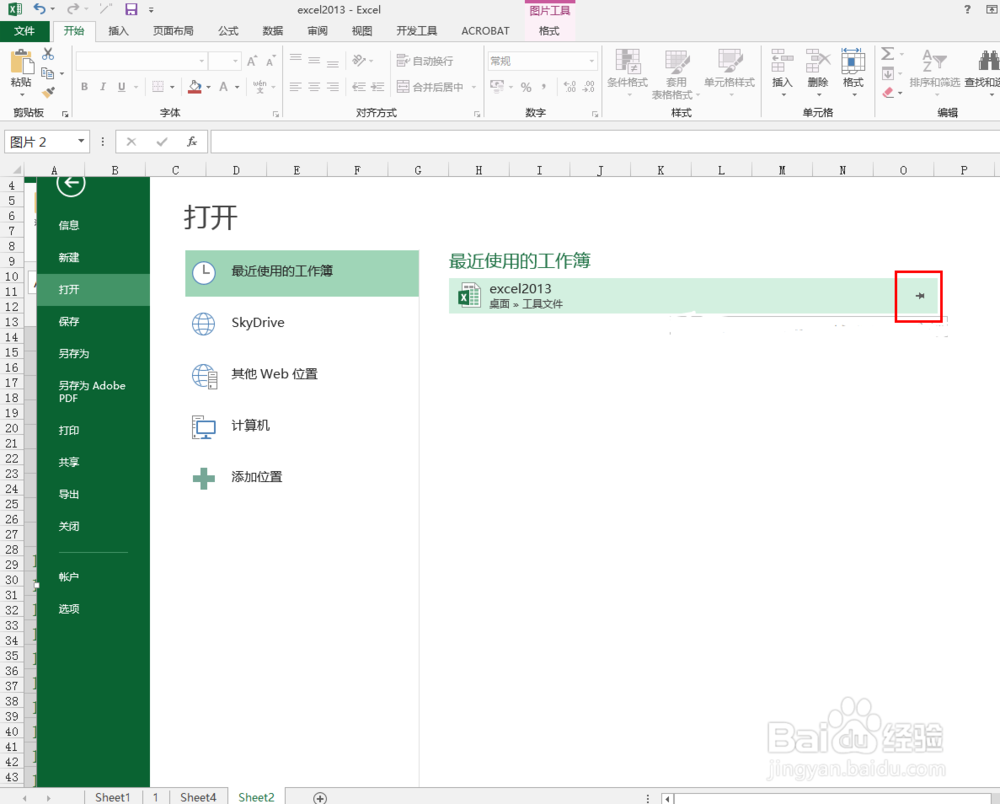Viewport: 1000px width, 804px height.
Task: Click the Paste clipboard icon
Action: [22, 62]
